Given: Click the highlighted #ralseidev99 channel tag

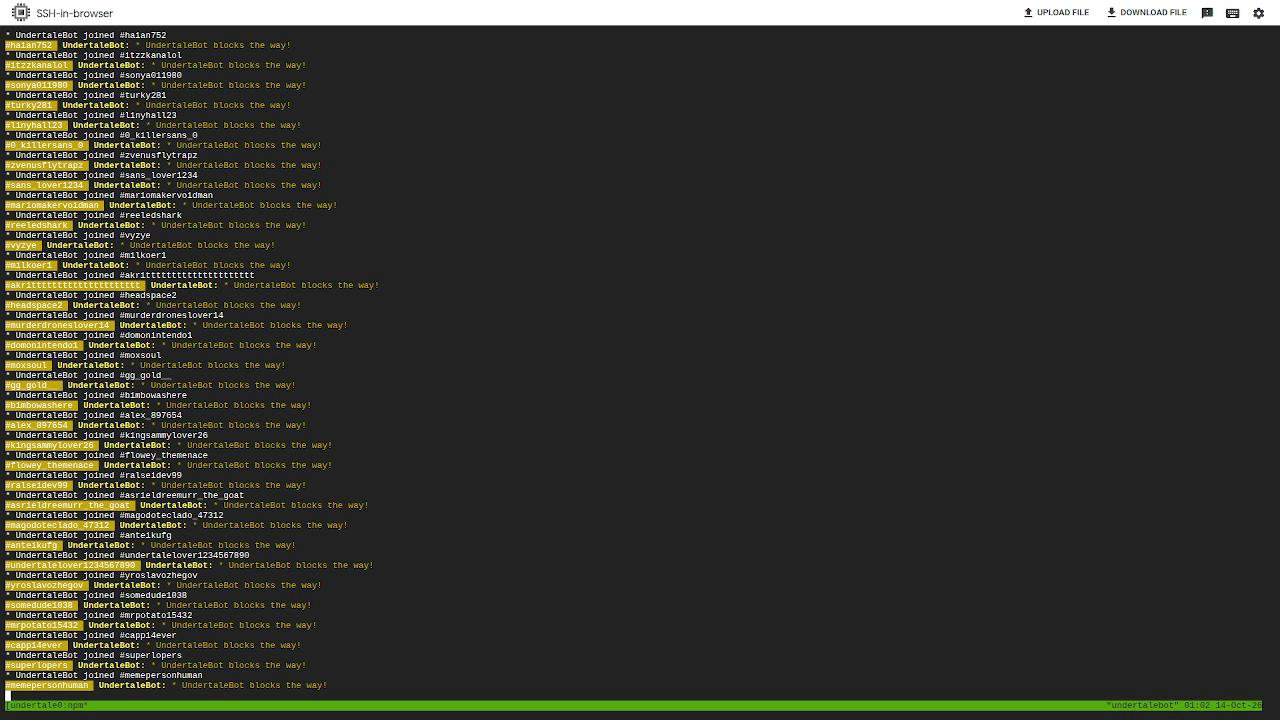Looking at the screenshot, I should 38,485.
